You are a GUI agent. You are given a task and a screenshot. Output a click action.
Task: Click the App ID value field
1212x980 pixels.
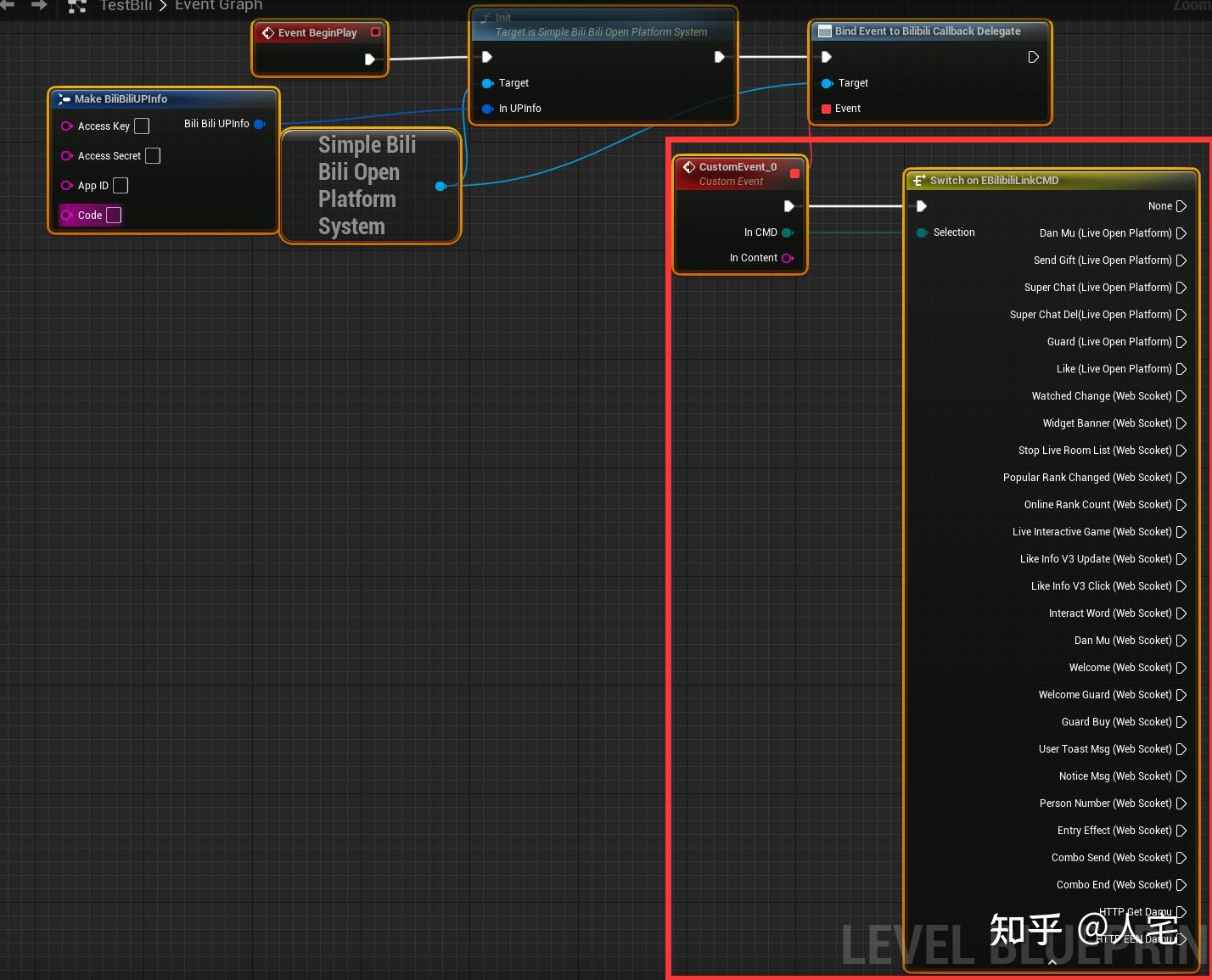tap(121, 186)
